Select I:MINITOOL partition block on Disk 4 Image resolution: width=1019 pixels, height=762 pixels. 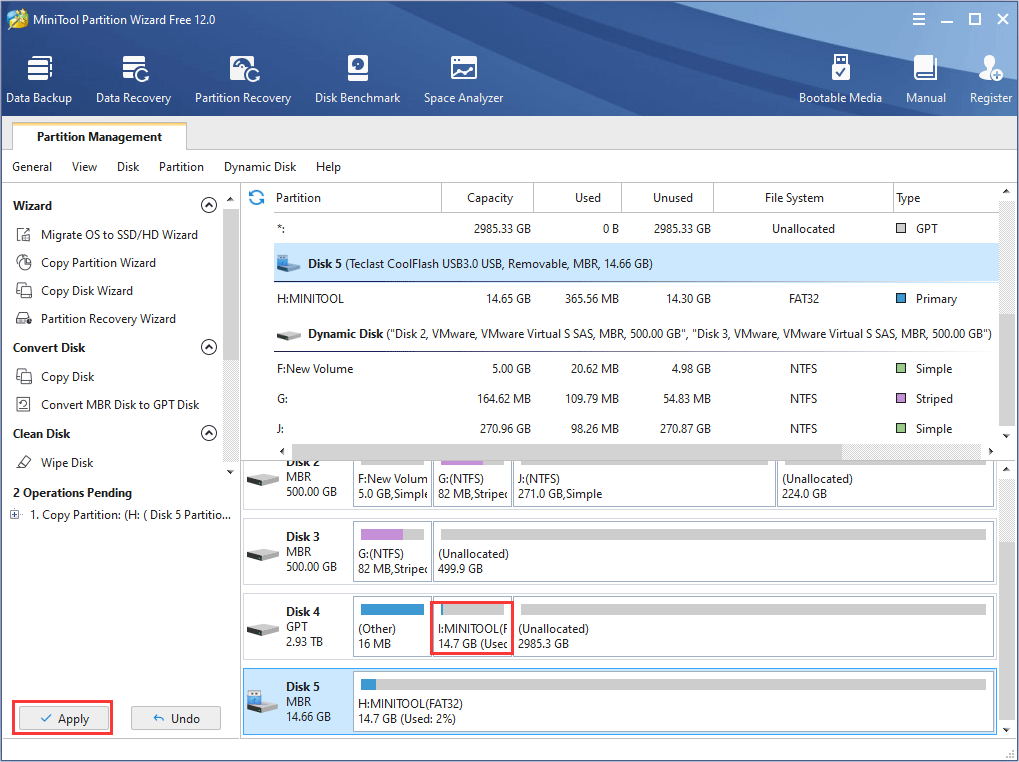tap(472, 628)
